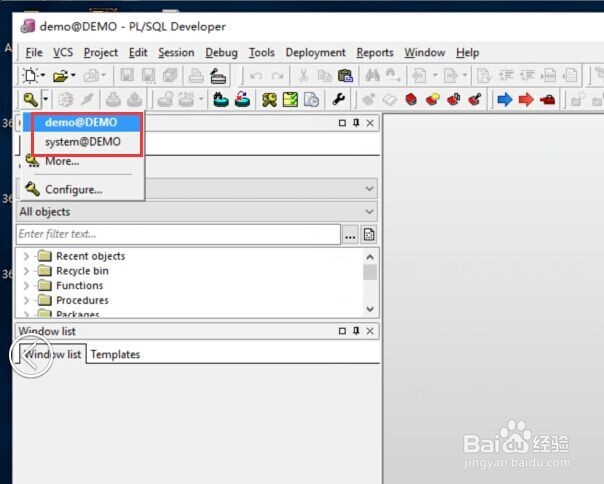Click the grayed Undo arrow icon

256,76
